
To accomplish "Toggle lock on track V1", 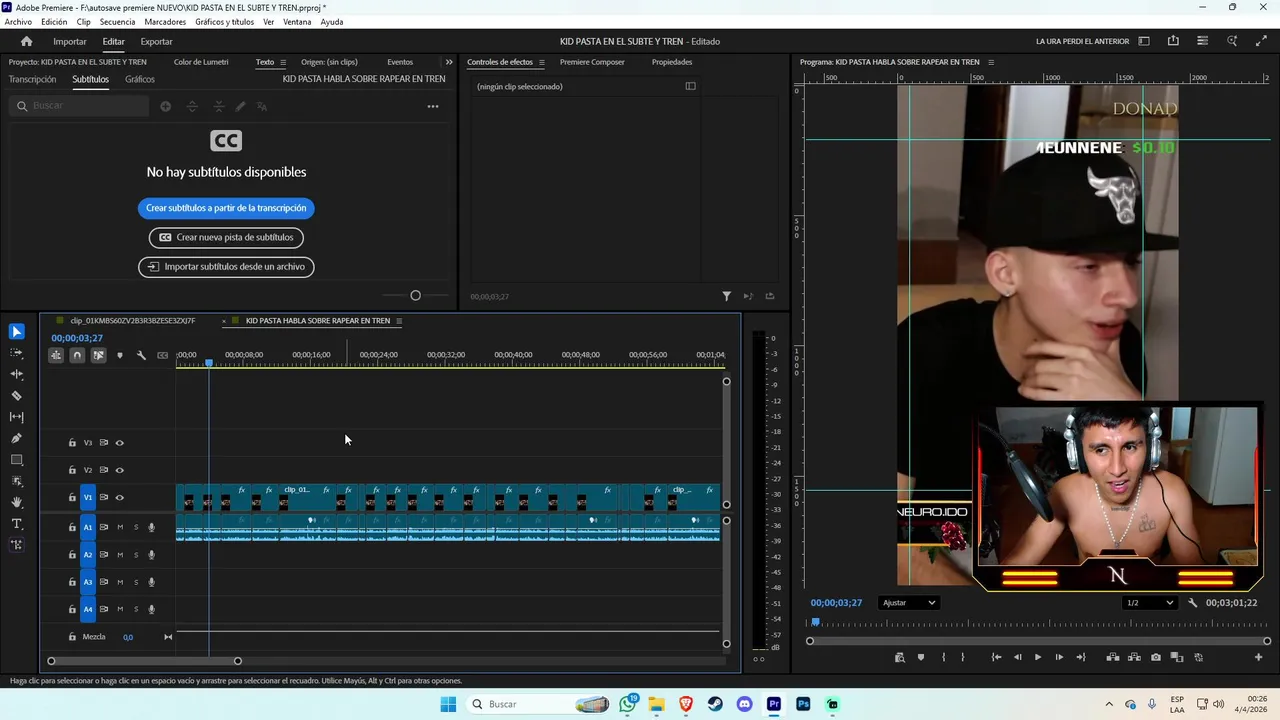I will tap(72, 497).
